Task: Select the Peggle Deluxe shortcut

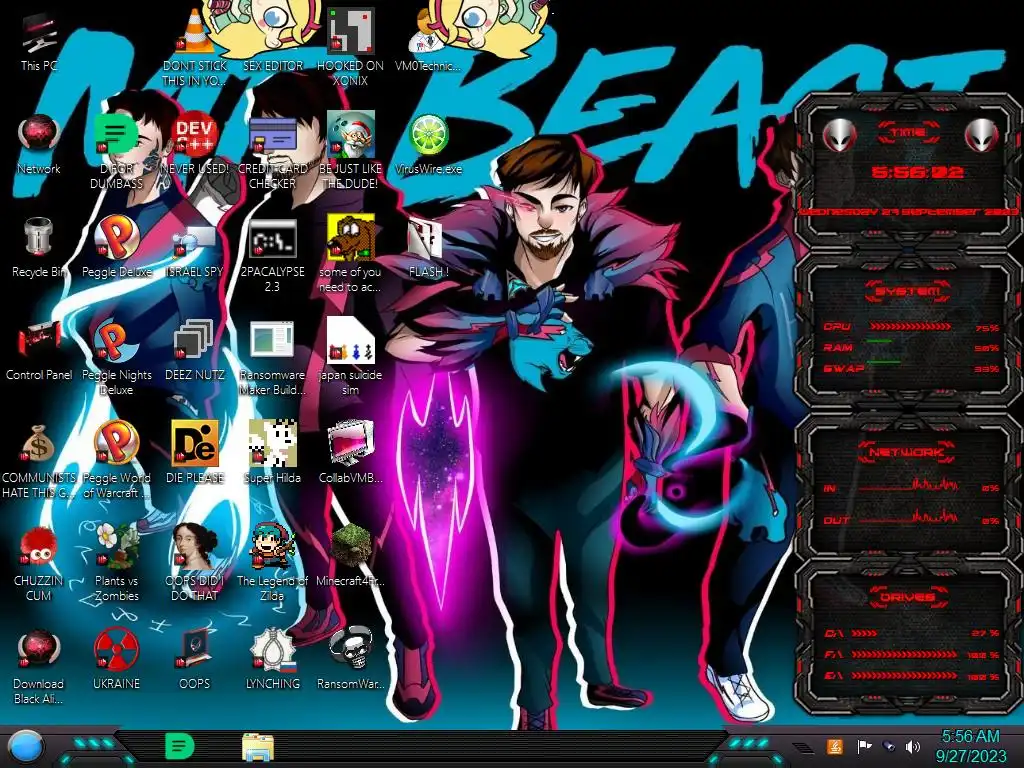Action: 116,247
